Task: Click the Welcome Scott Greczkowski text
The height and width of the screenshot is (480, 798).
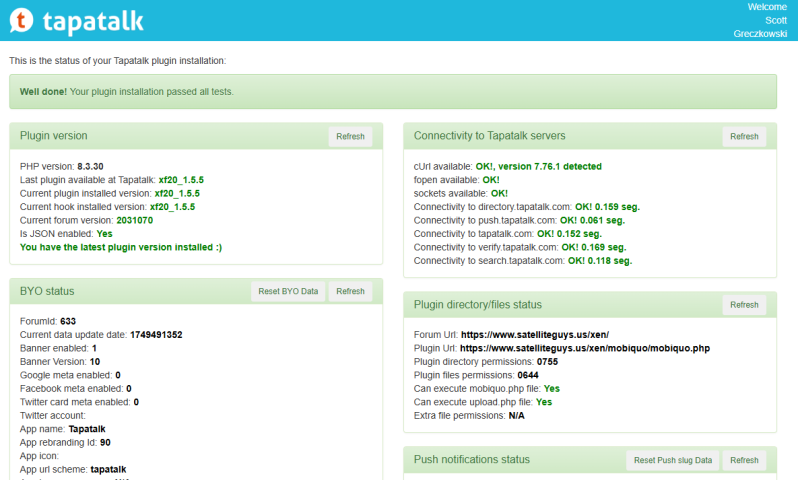Action: click(x=760, y=20)
